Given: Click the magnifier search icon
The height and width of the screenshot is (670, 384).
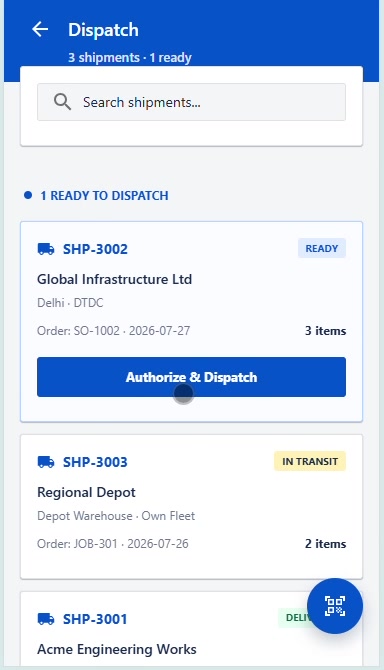Looking at the screenshot, I should [x=62, y=102].
